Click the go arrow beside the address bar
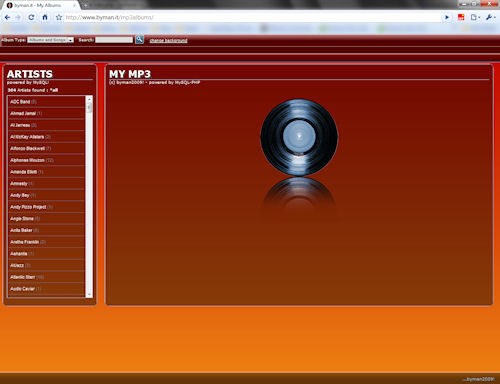This screenshot has height=384, width=500. click(447, 17)
